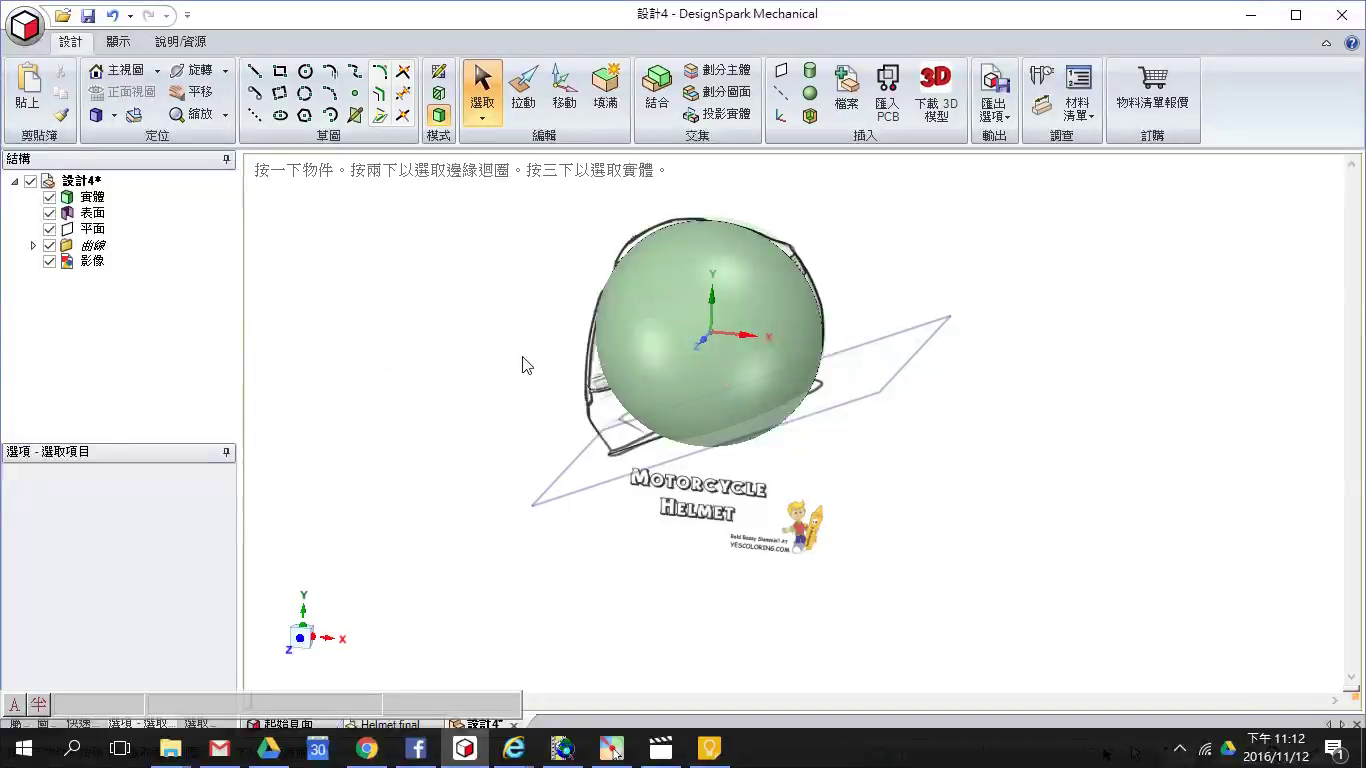Screen dimensions: 1366x768
Task: Insert a plane from the ribbon
Action: coord(781,70)
